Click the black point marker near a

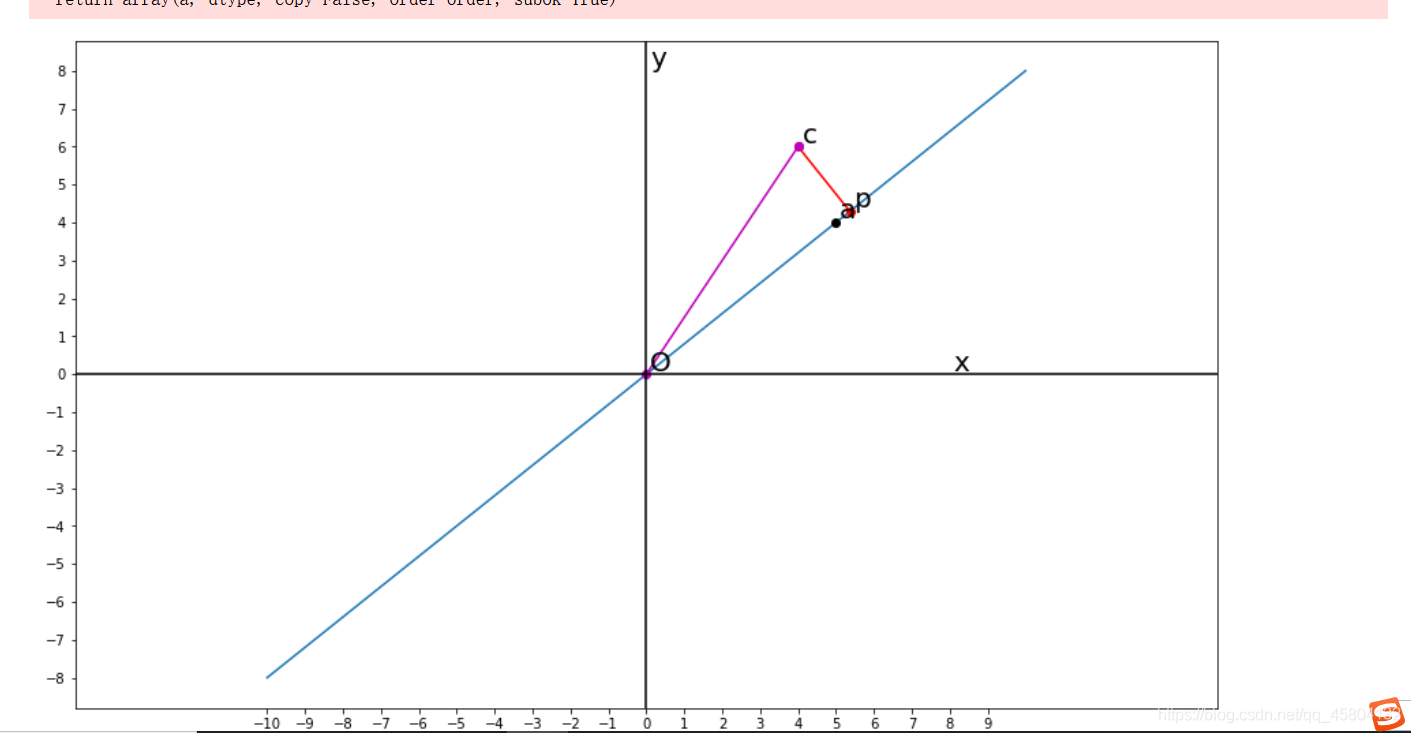(836, 223)
